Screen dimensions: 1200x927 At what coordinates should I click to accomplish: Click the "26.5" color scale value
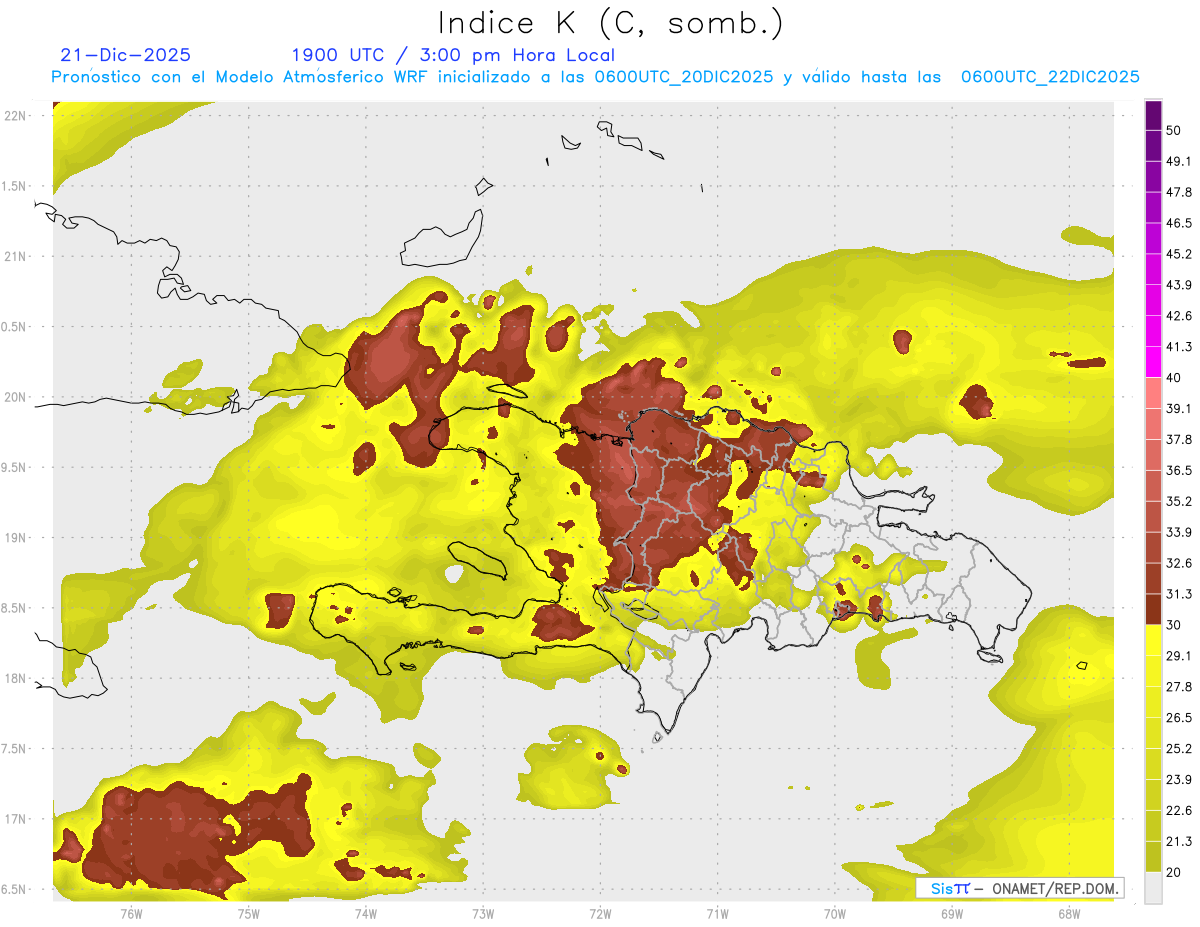(x=1179, y=718)
